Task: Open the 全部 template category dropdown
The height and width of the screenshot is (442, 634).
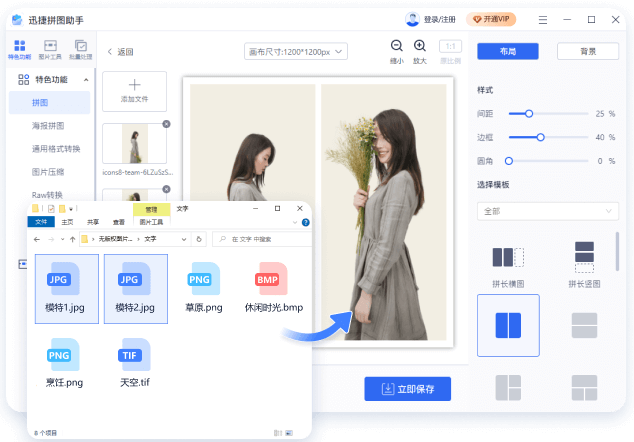Action: pos(547,211)
